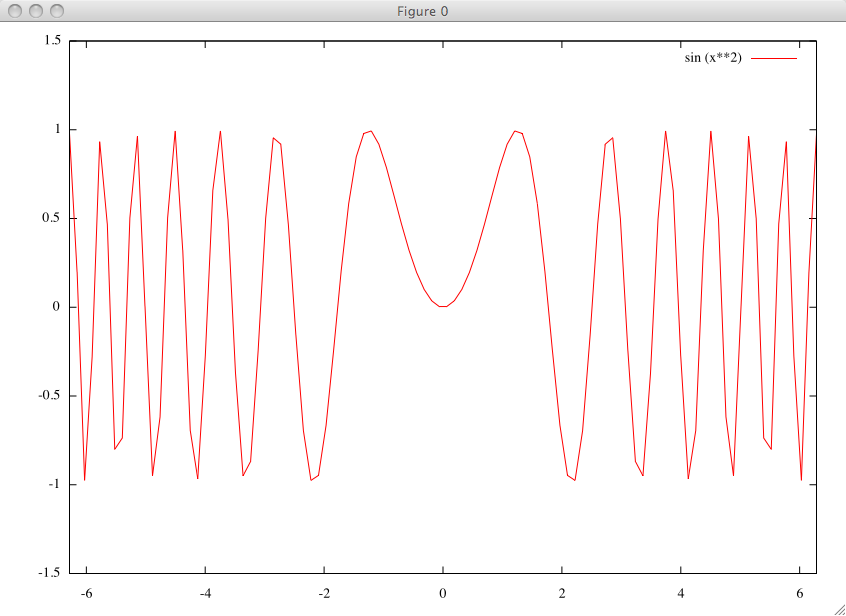Click the Figure 0 window title
This screenshot has width=846, height=616.
tap(422, 11)
